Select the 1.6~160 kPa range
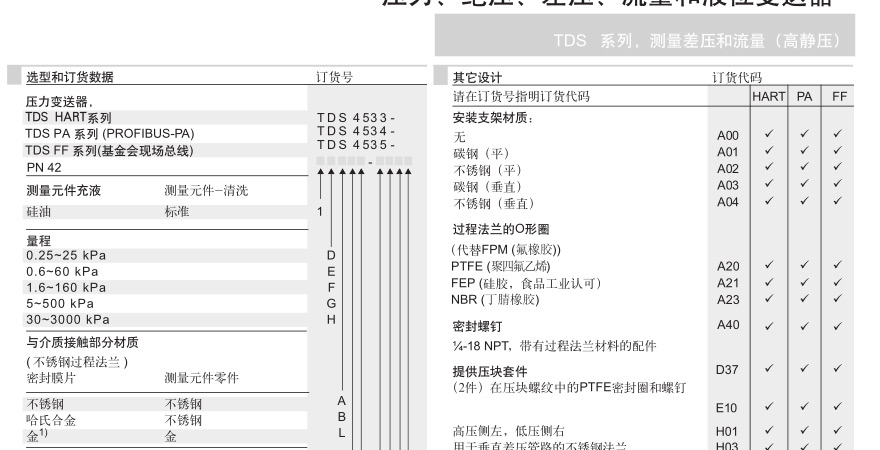Image resolution: width=880 pixels, height=450 pixels. coord(66,287)
